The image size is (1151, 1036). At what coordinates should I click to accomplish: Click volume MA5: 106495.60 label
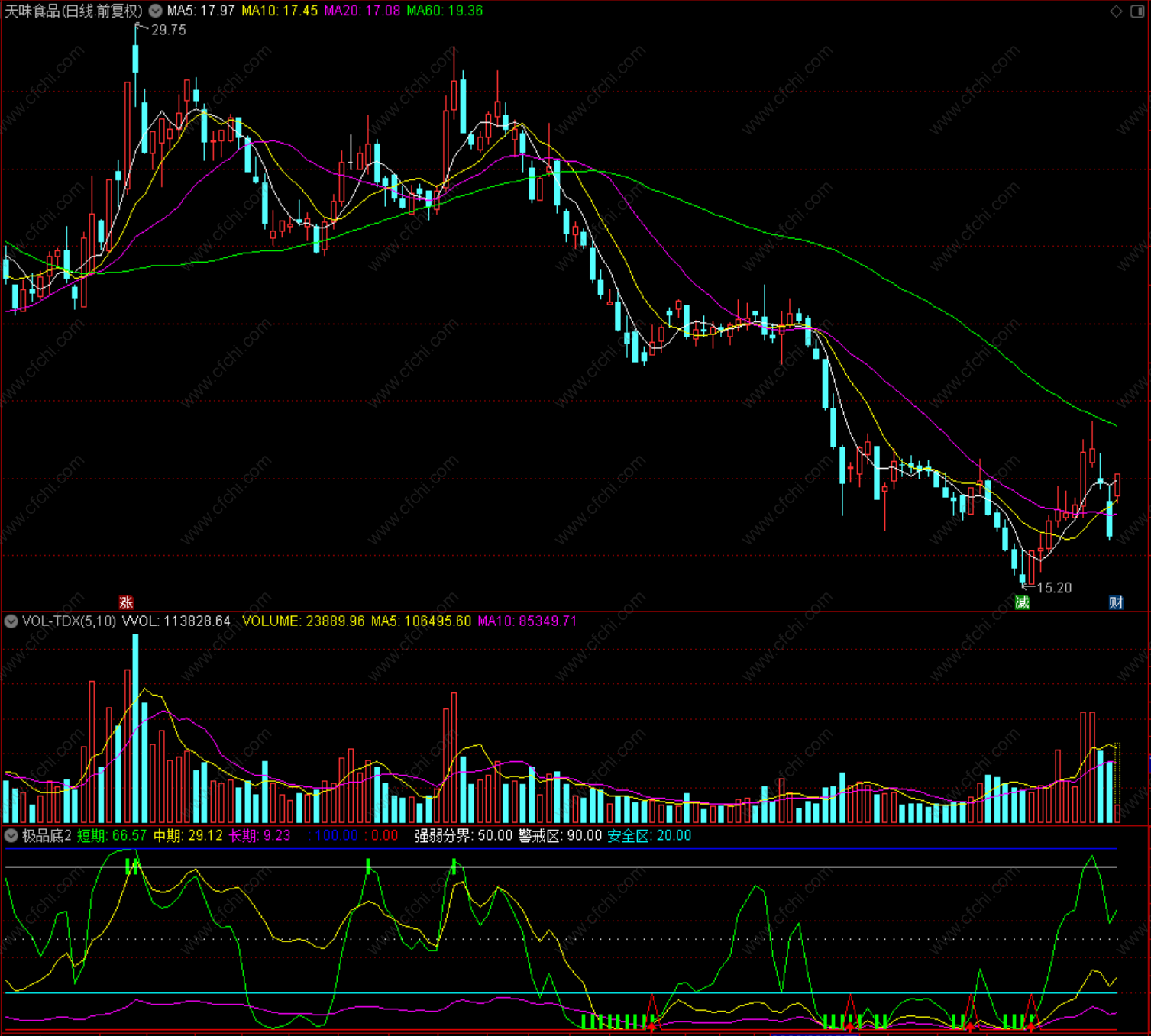421,621
